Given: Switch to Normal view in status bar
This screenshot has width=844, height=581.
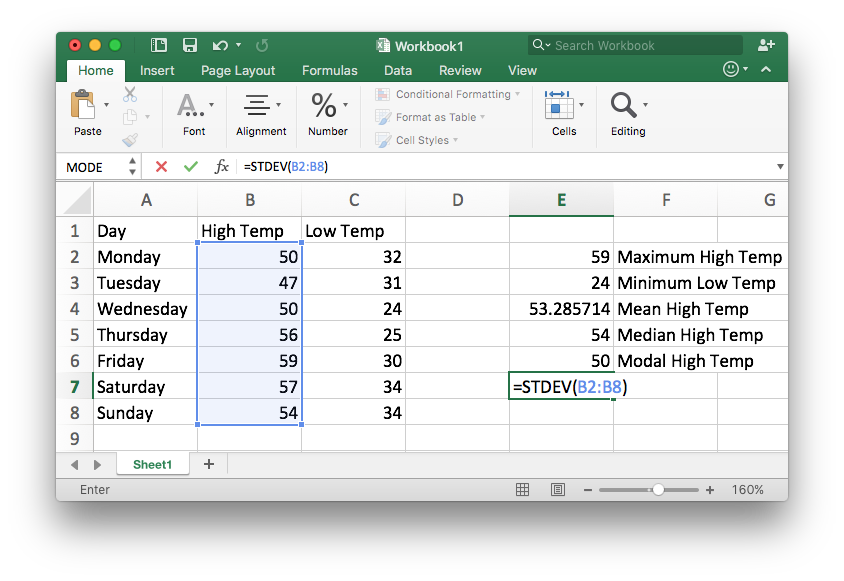Looking at the screenshot, I should coord(522,490).
